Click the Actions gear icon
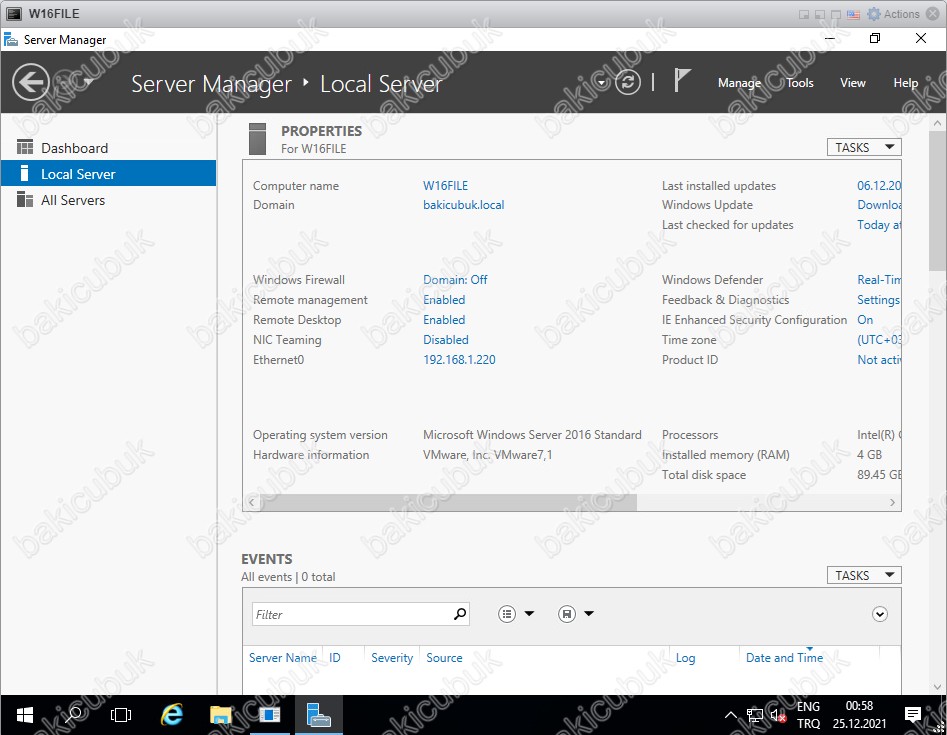This screenshot has height=735, width=947. 873,14
